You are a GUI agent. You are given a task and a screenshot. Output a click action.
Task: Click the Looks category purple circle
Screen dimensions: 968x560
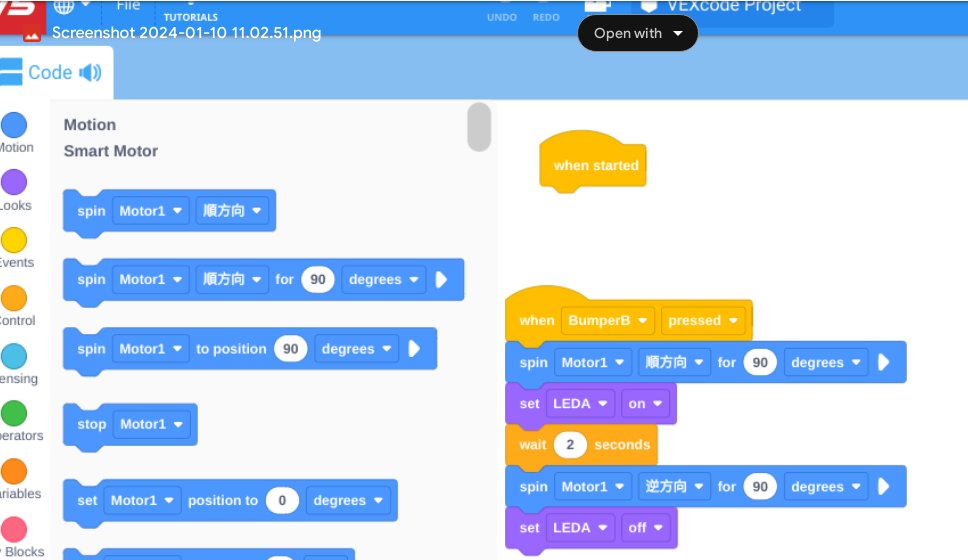[14, 182]
